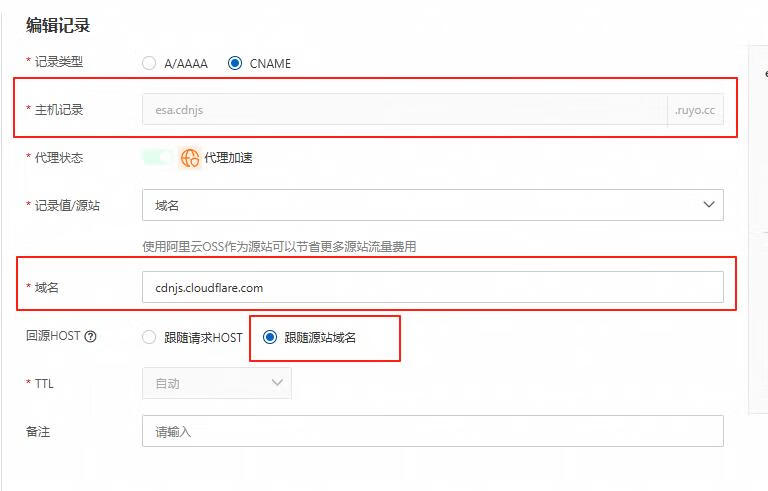
Task: Click the 主机记录 field with esa.cdnjs
Action: pos(404,110)
